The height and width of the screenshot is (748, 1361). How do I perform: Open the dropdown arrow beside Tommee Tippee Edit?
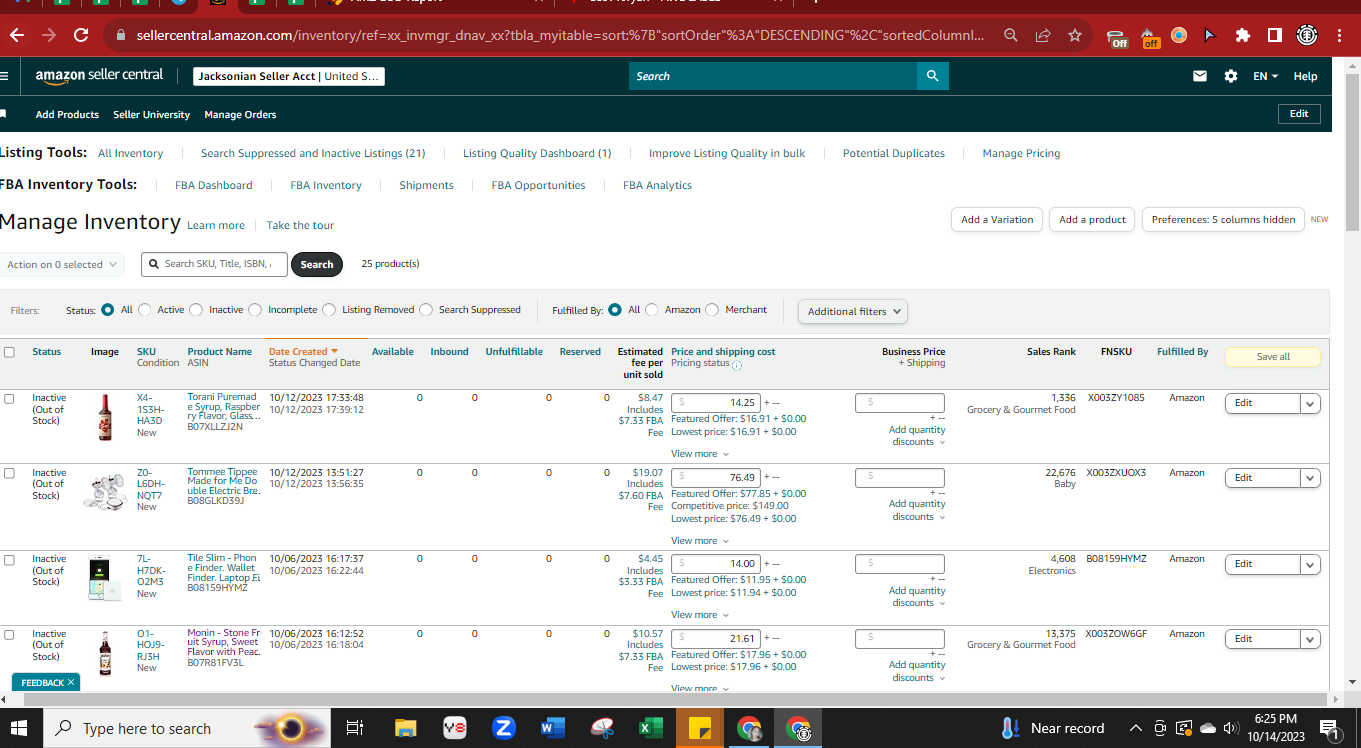1310,478
